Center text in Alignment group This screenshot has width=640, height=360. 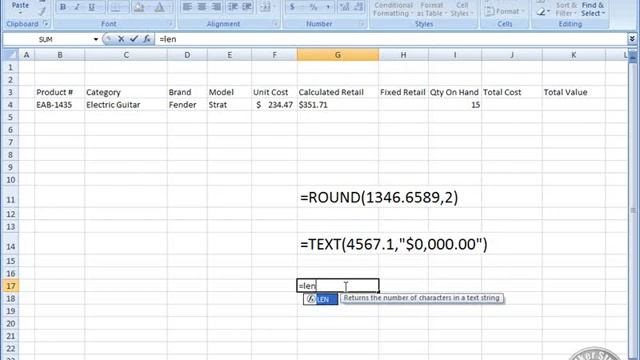point(202,7)
